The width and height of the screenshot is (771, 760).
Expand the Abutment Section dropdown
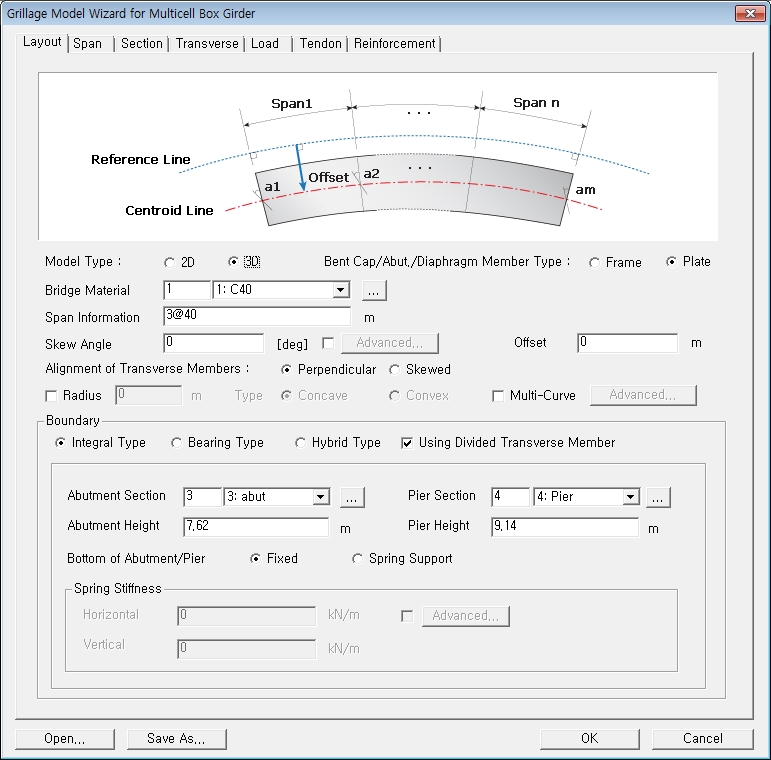[320, 497]
